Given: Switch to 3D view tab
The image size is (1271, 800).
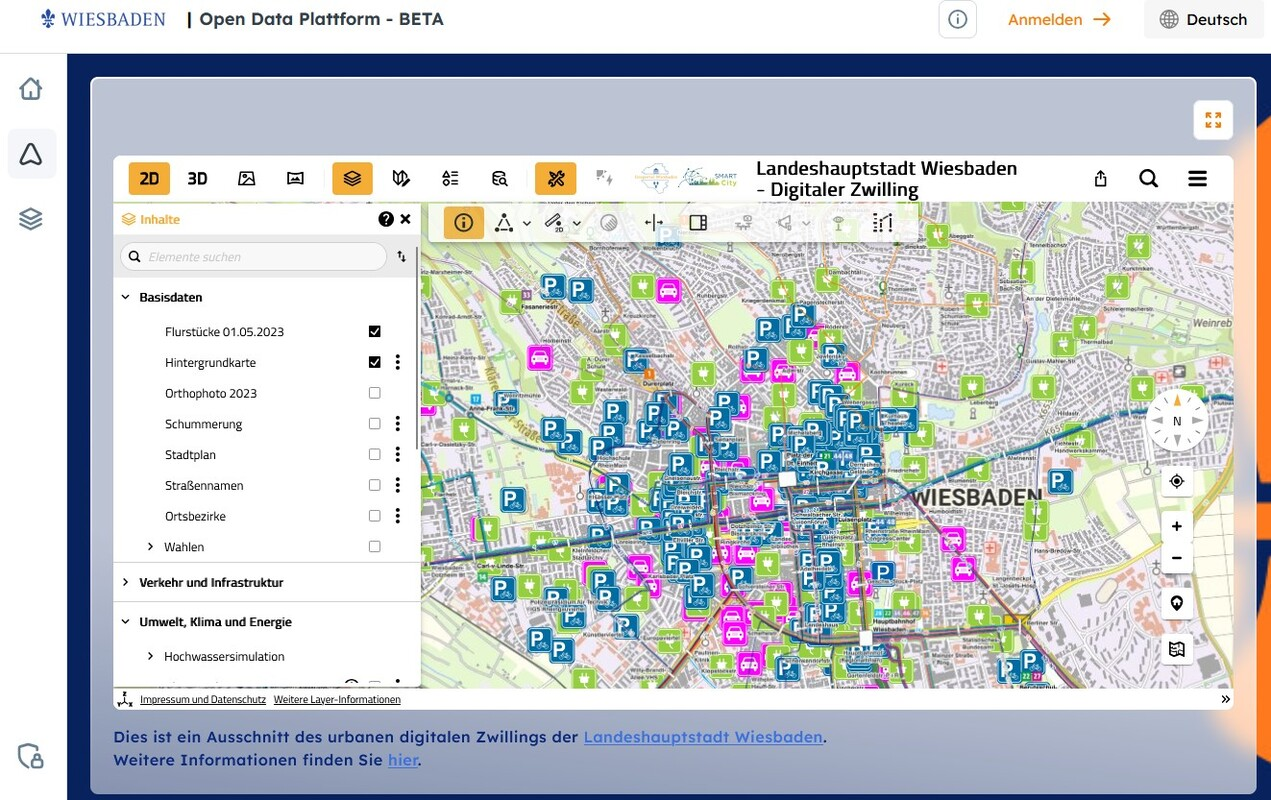Looking at the screenshot, I should [198, 178].
